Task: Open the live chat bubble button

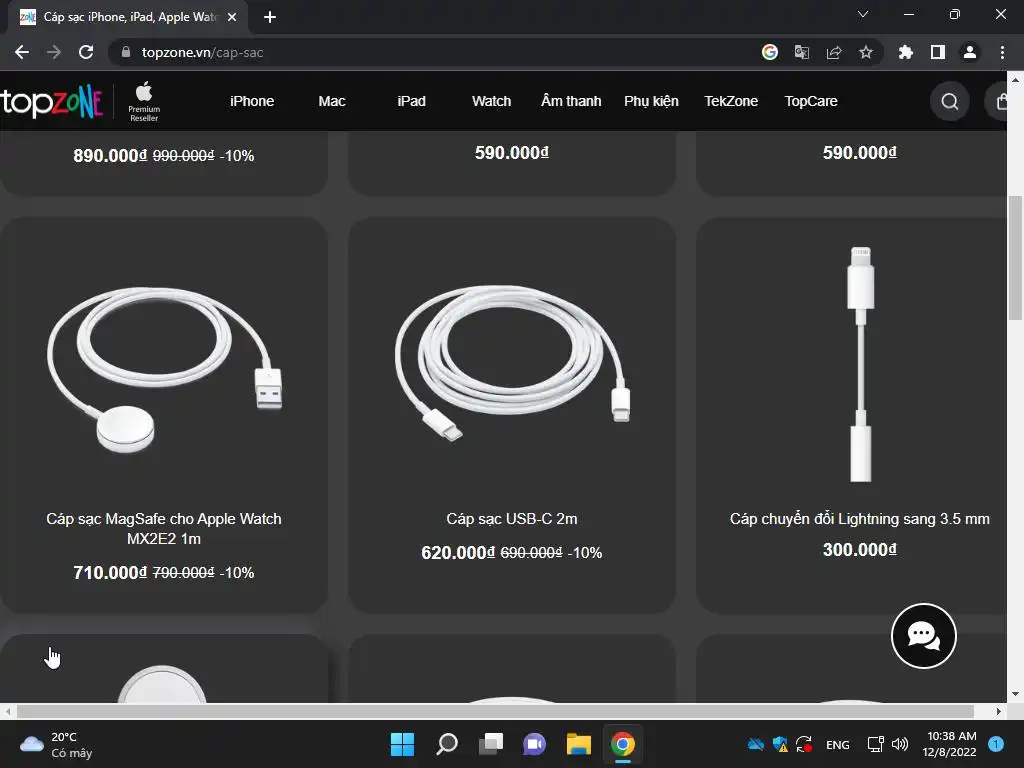Action: click(923, 635)
